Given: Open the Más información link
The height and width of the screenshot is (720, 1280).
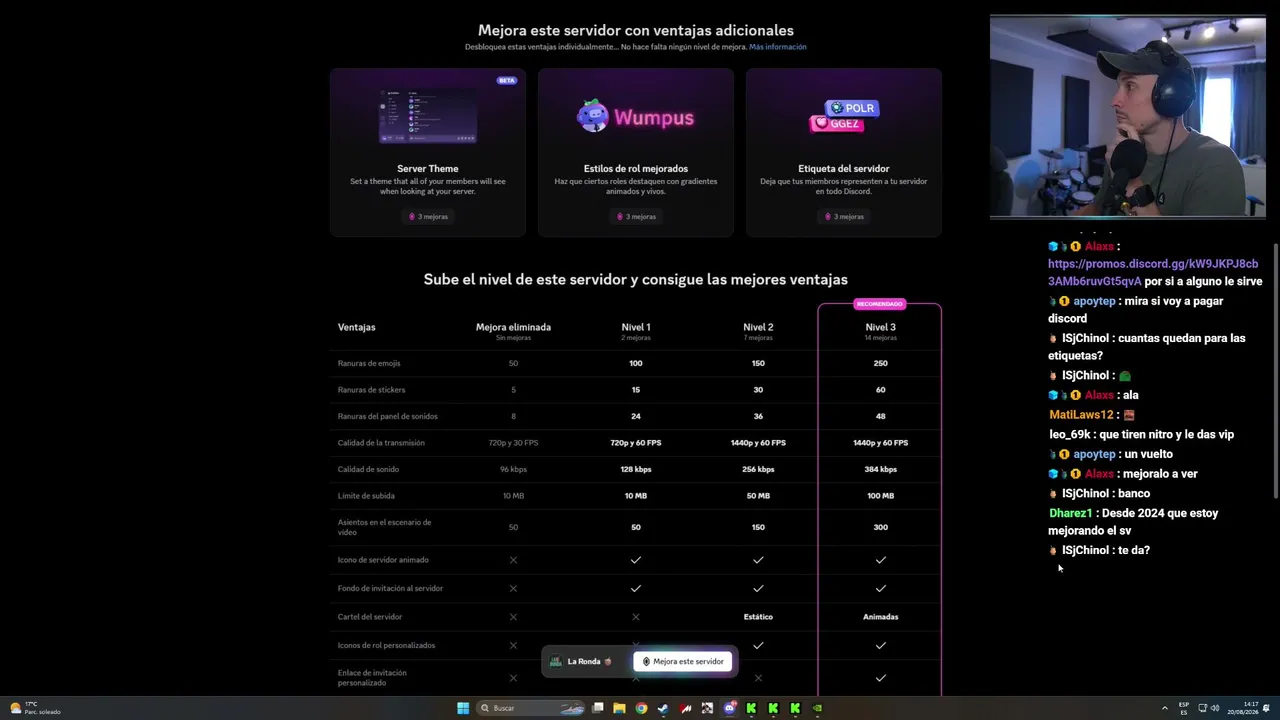Looking at the screenshot, I should tap(777, 47).
